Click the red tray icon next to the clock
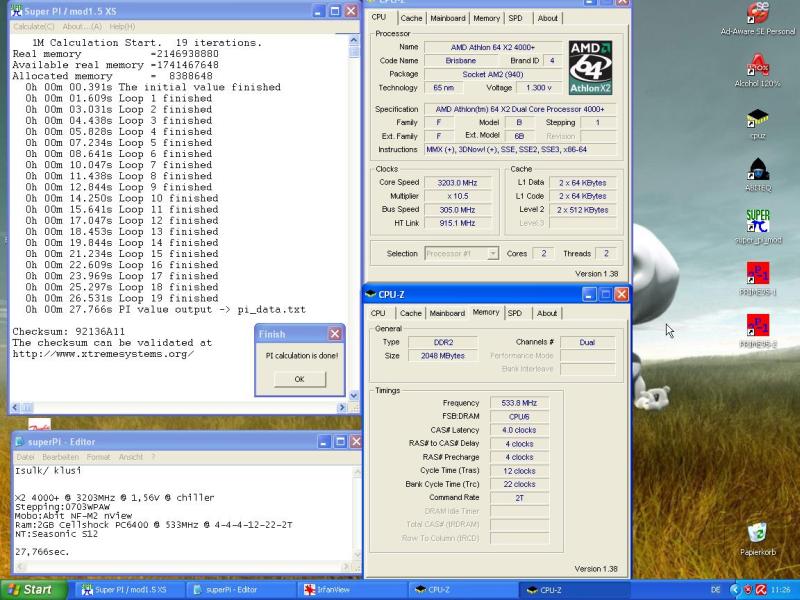The height and width of the screenshot is (600, 800). pyautogui.click(x=760, y=590)
